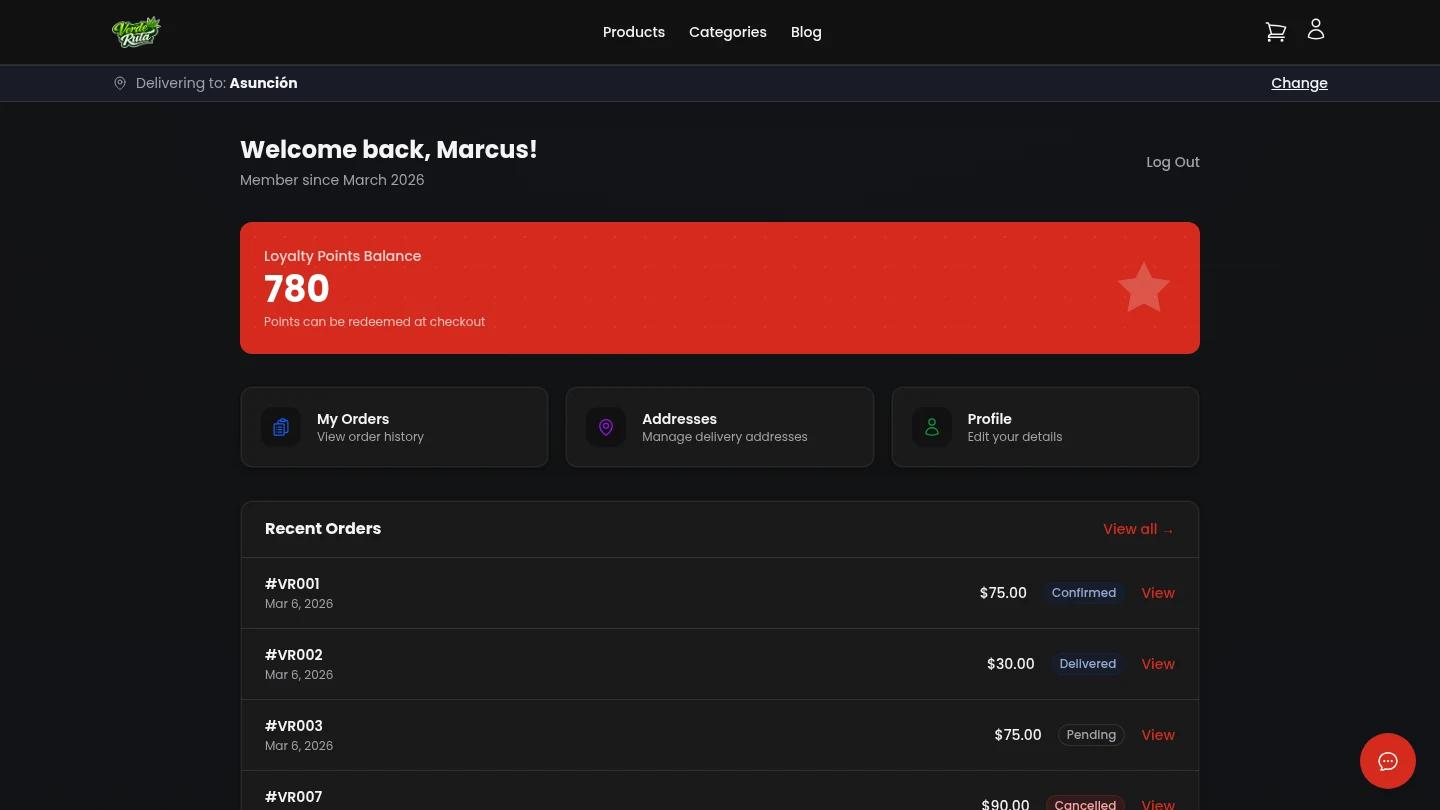1440x810 pixels.
Task: Change the delivery location
Action: coord(1299,83)
